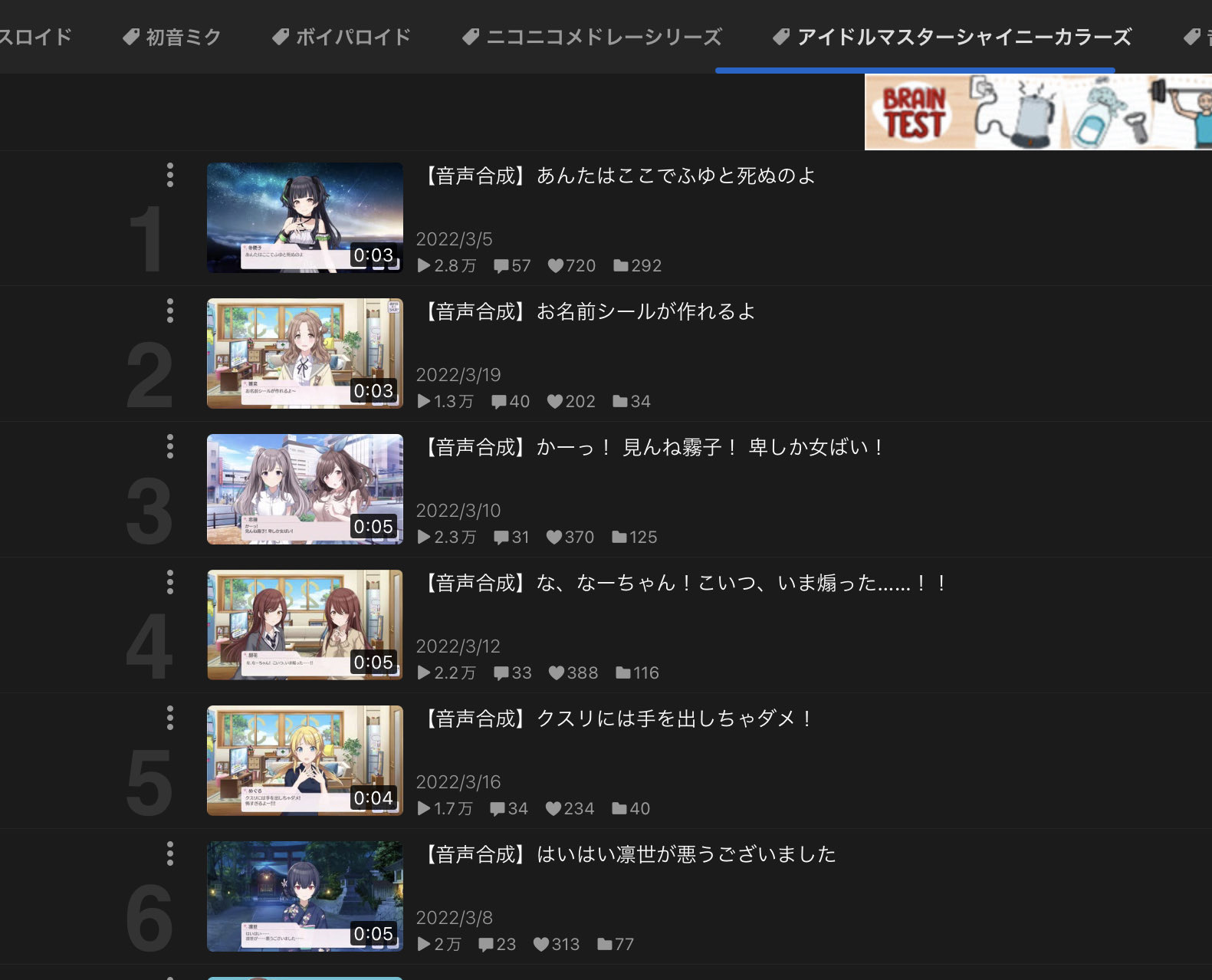Open the three-dot menu for rank 1 video
Screen dimensions: 1212x980
point(170,175)
